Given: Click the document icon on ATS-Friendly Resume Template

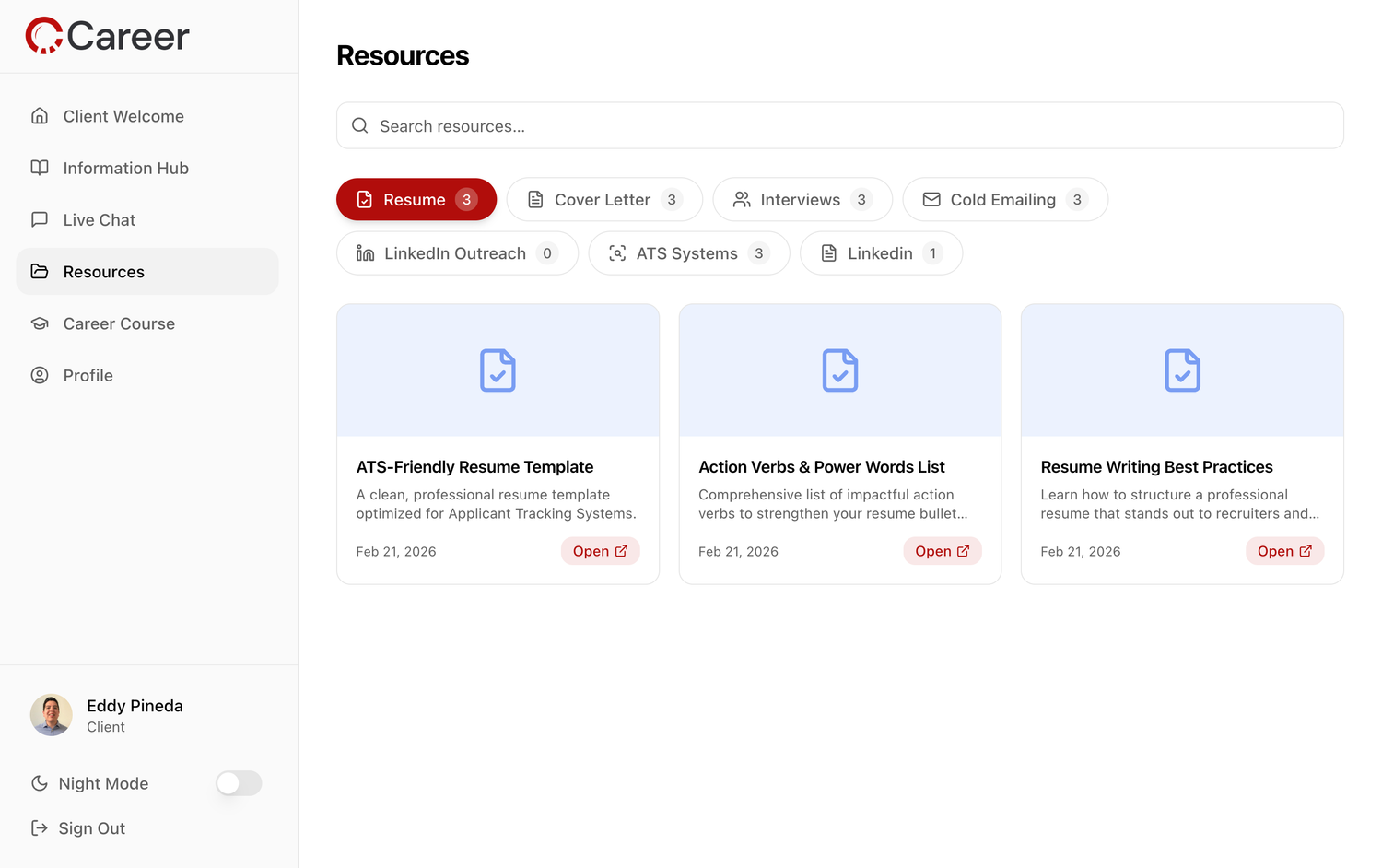Looking at the screenshot, I should coord(498,370).
